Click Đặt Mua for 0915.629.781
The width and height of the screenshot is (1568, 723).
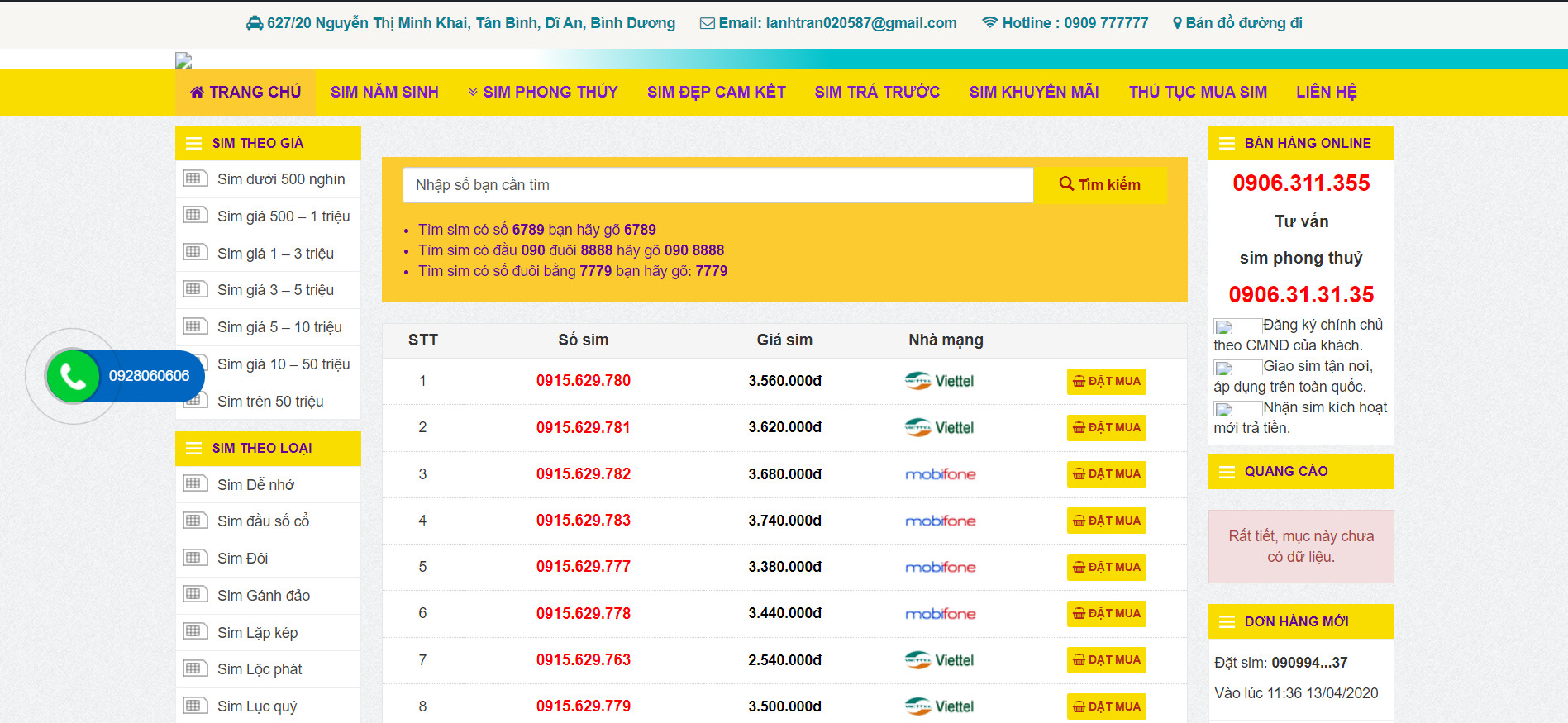point(1106,427)
